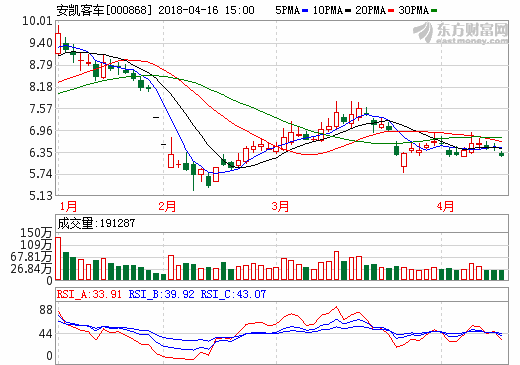Viewport: 520px width, 365px height.
Task: Click the green 30PMA legend swatch
Action: point(434,11)
